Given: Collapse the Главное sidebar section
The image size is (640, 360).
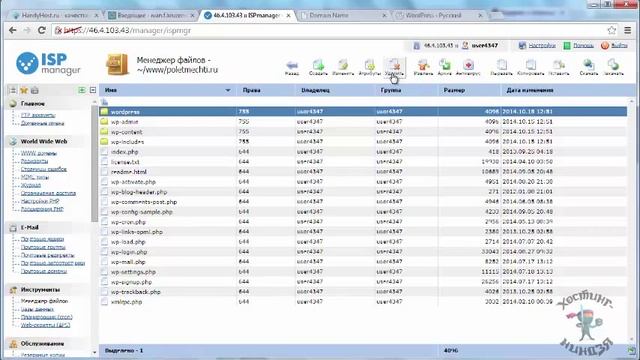Looking at the screenshot, I should 33,104.
